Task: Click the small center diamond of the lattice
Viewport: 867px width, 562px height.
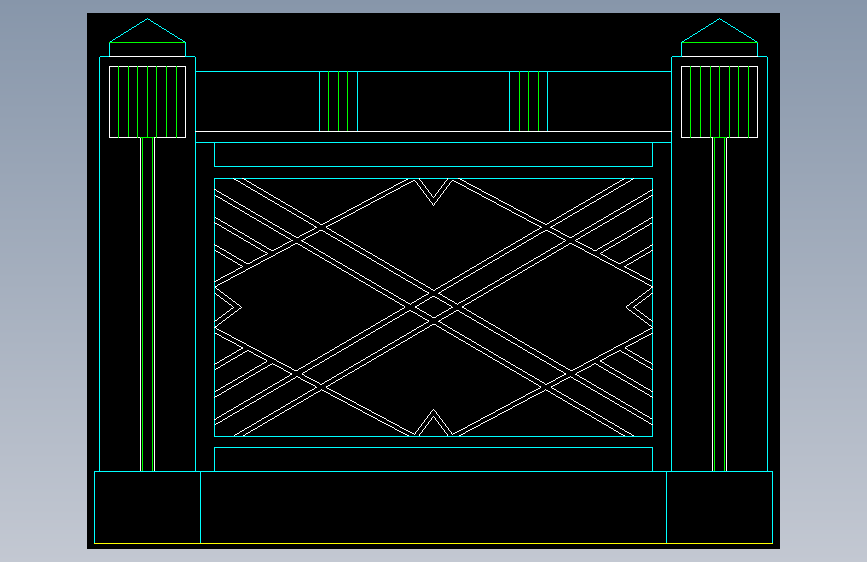Action: pyautogui.click(x=434, y=307)
